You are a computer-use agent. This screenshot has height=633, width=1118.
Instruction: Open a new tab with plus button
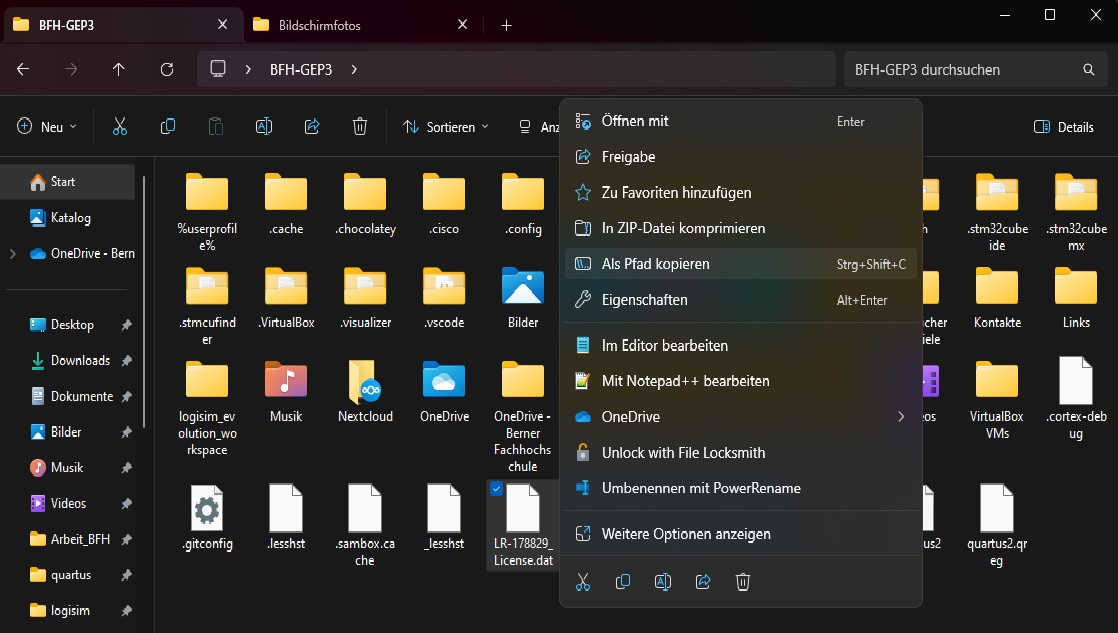[506, 26]
